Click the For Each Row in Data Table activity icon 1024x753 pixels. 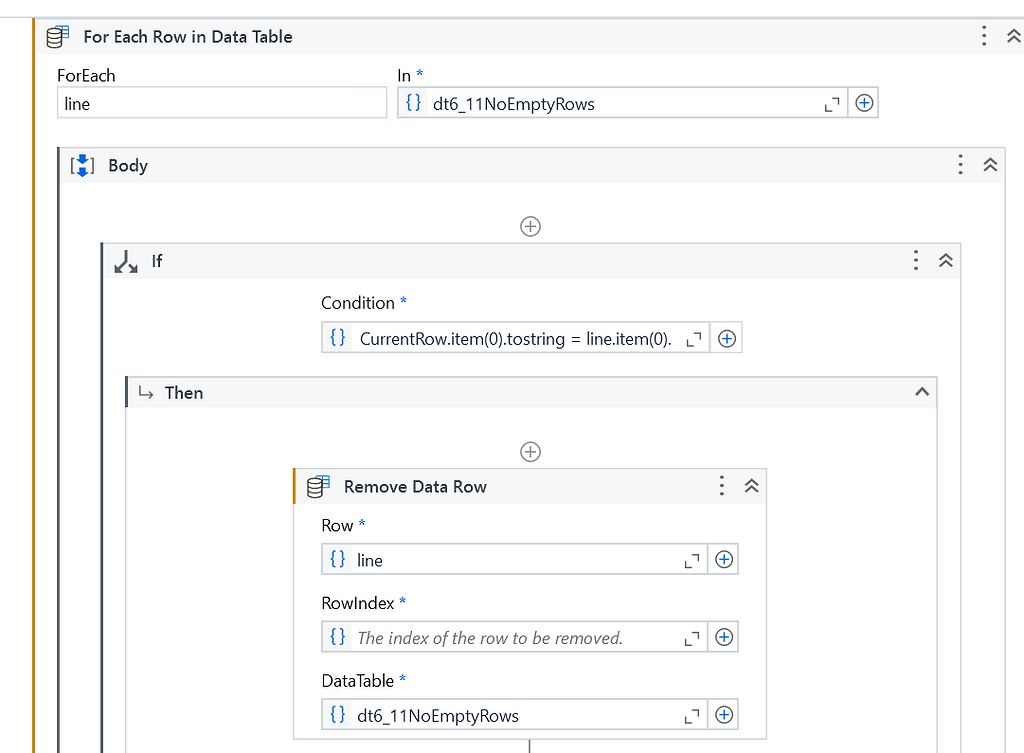(x=57, y=36)
